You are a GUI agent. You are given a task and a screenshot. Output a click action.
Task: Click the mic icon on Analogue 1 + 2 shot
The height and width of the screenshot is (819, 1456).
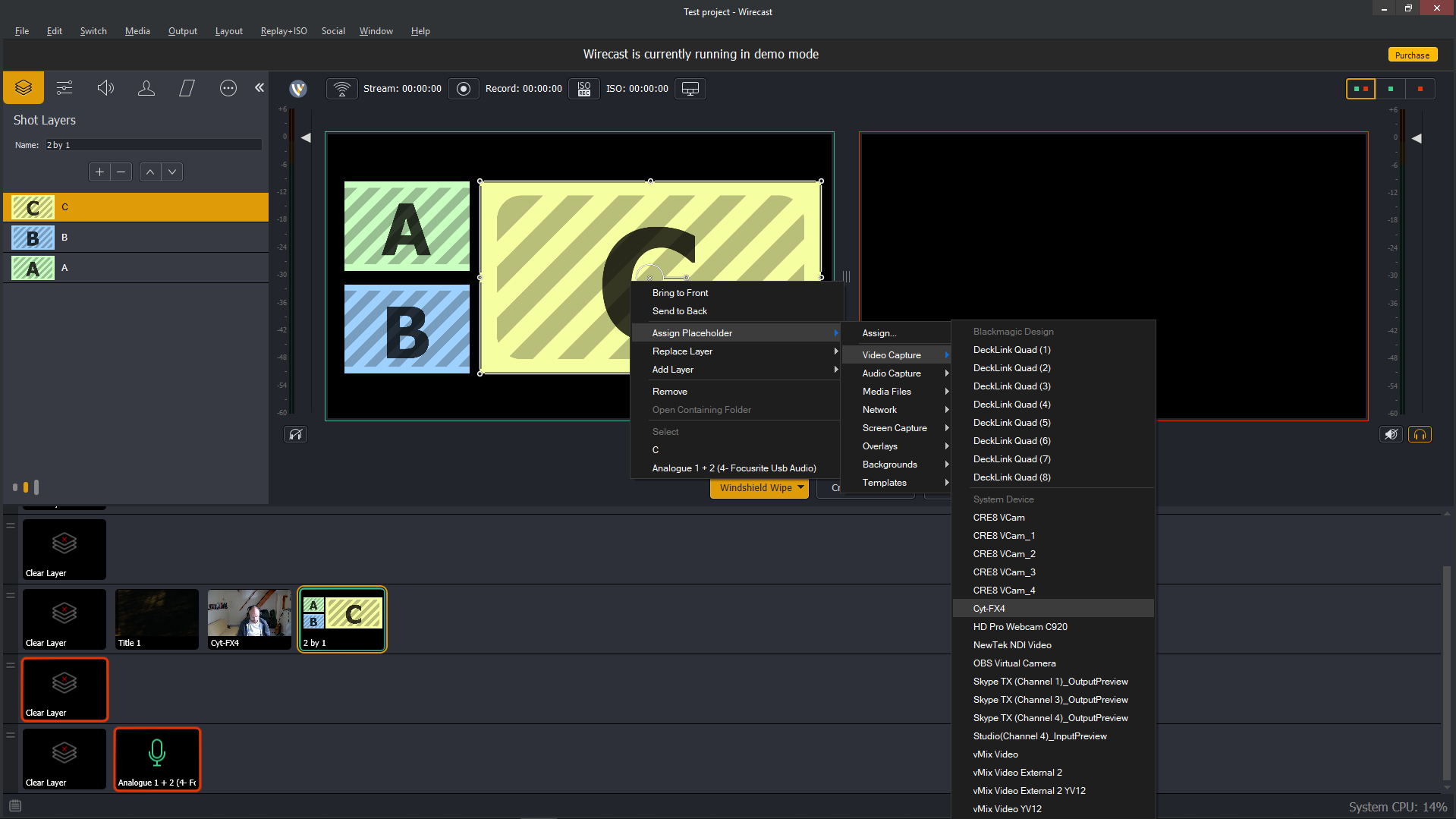click(x=157, y=751)
